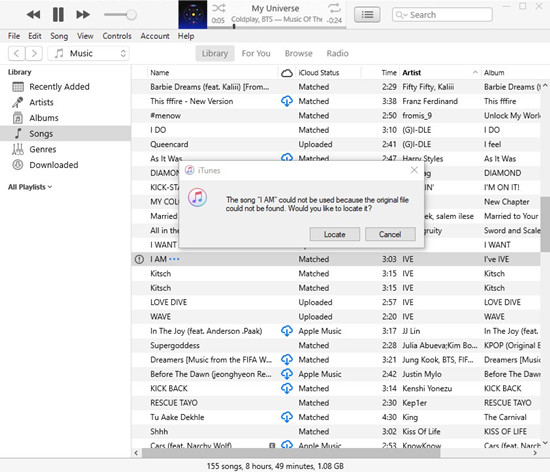
Task: Toggle shuffle in the now playing display
Action: pos(219,8)
